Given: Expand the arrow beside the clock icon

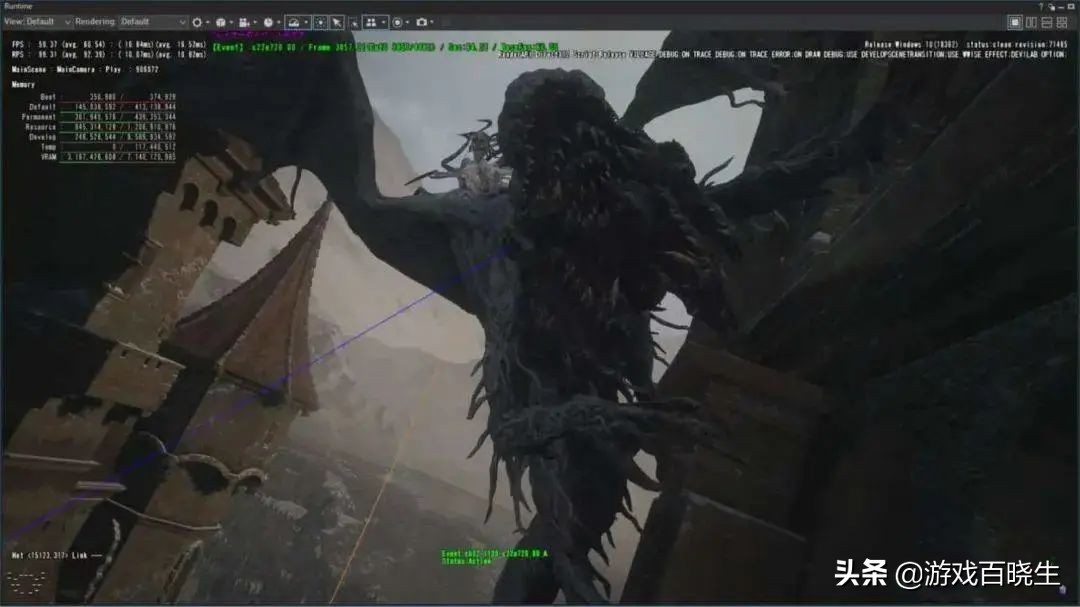Looking at the screenshot, I should click(278, 22).
